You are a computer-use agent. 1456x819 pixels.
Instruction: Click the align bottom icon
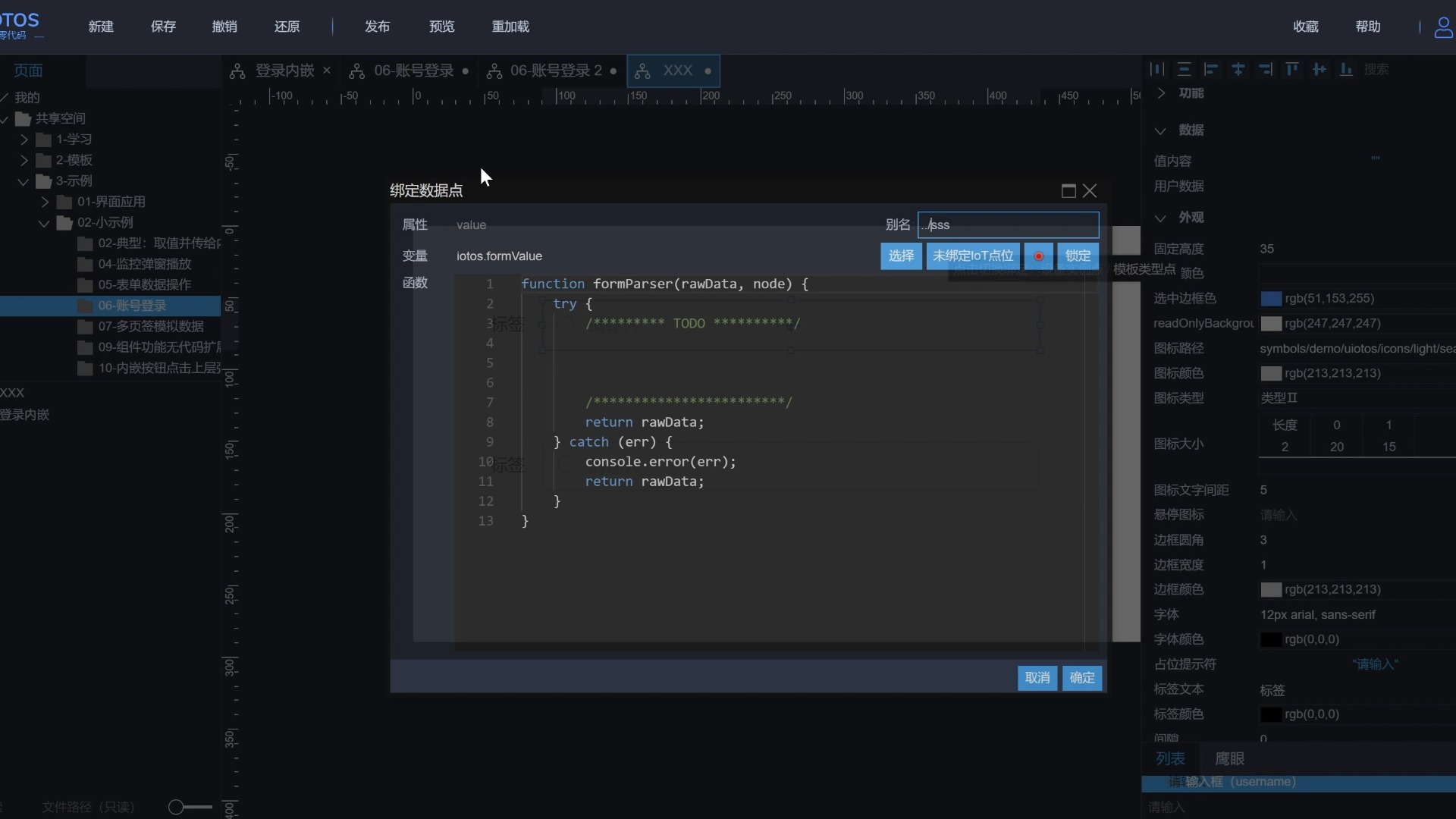point(1346,69)
